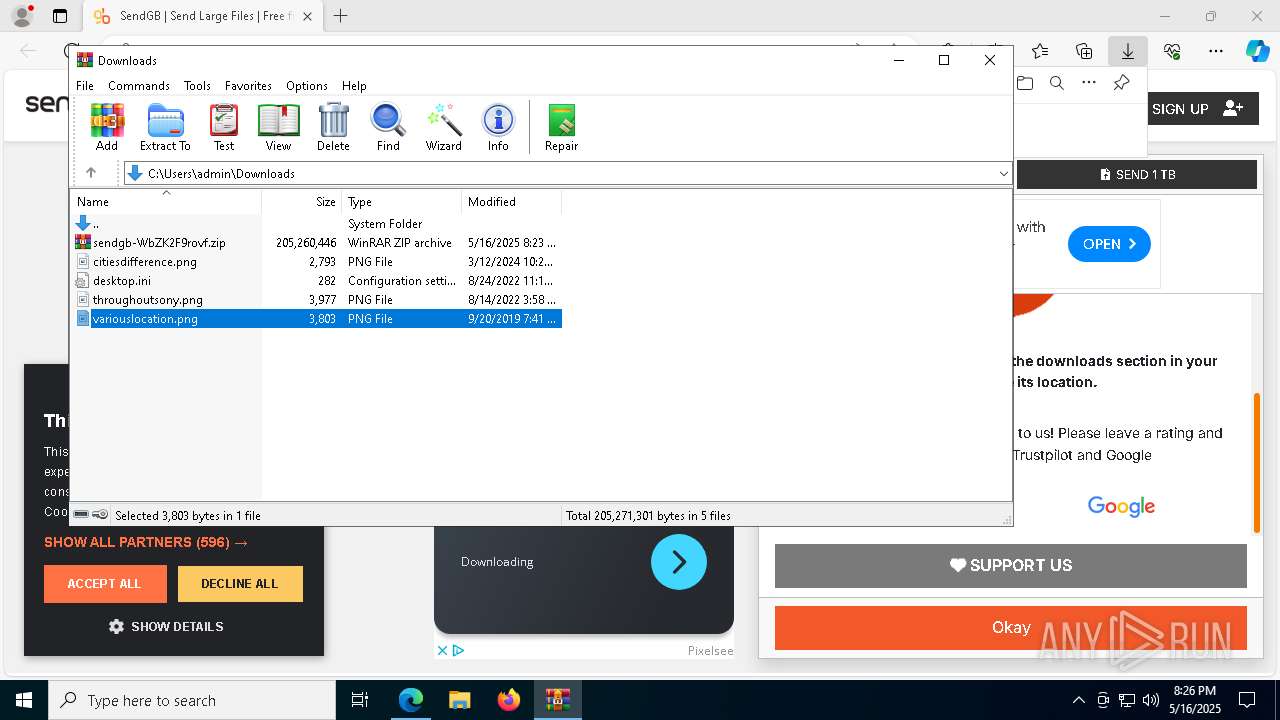
Task: Open more options in downloads panel
Action: (x=1089, y=83)
